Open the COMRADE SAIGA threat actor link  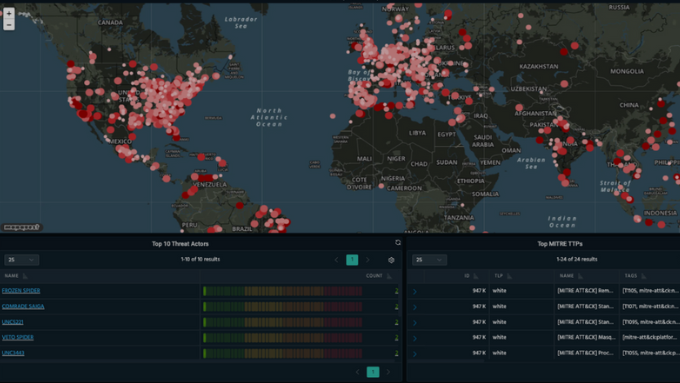tap(23, 306)
